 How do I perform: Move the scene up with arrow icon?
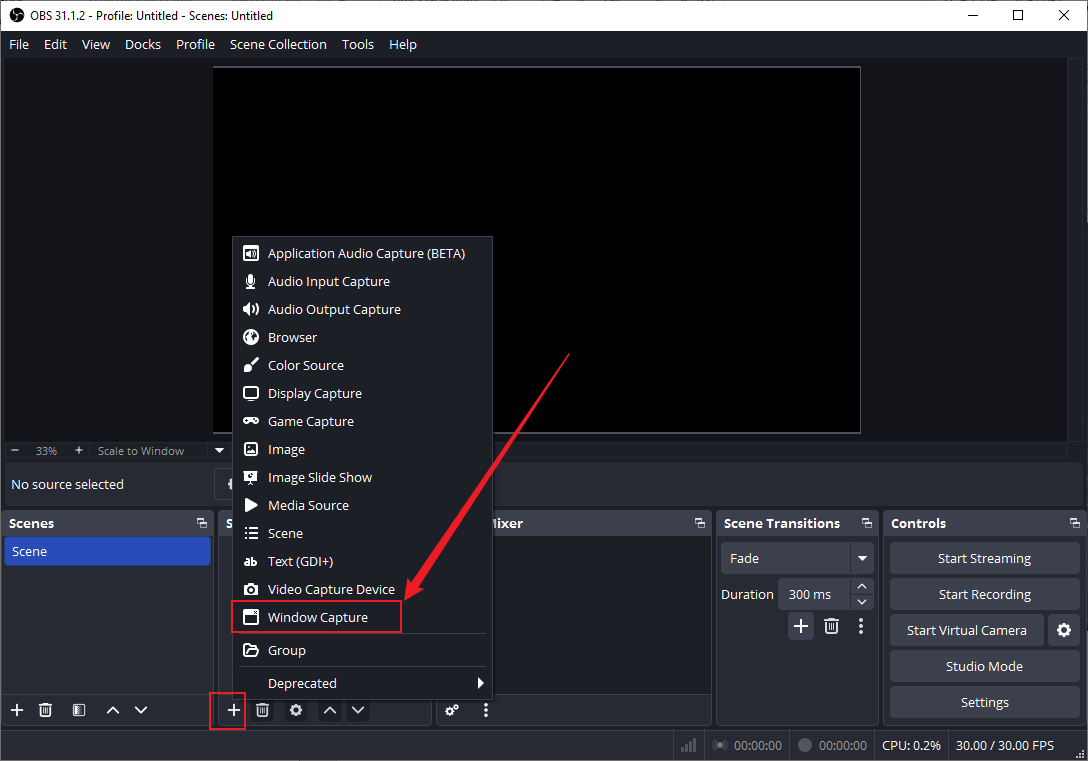112,710
